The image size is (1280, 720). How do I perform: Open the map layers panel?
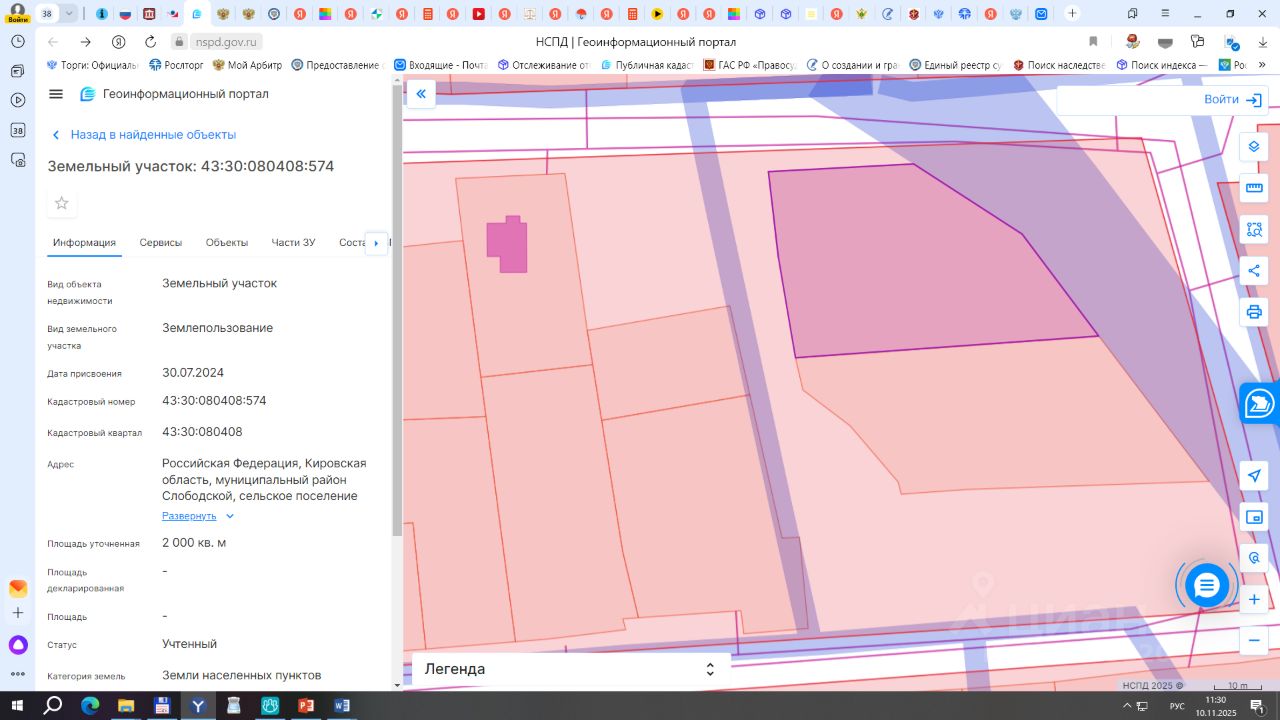coord(1254,146)
